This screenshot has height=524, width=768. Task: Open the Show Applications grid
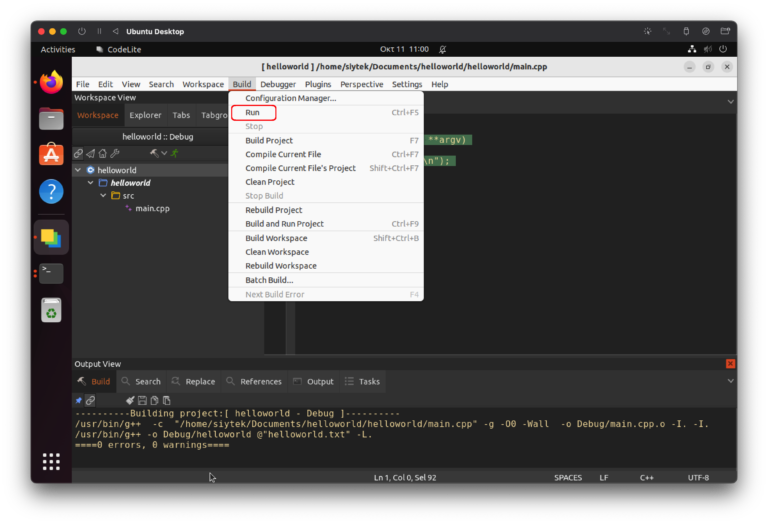coord(51,461)
